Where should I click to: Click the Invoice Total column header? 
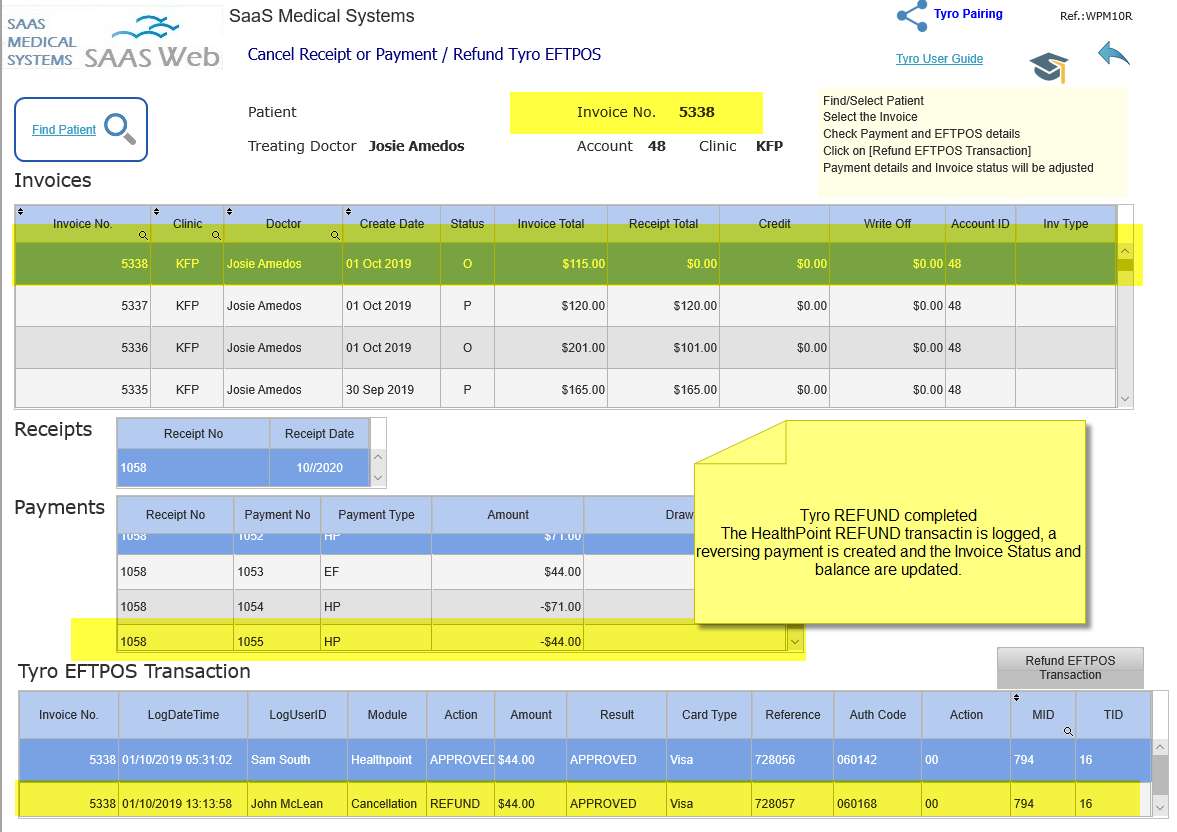[x=551, y=224]
